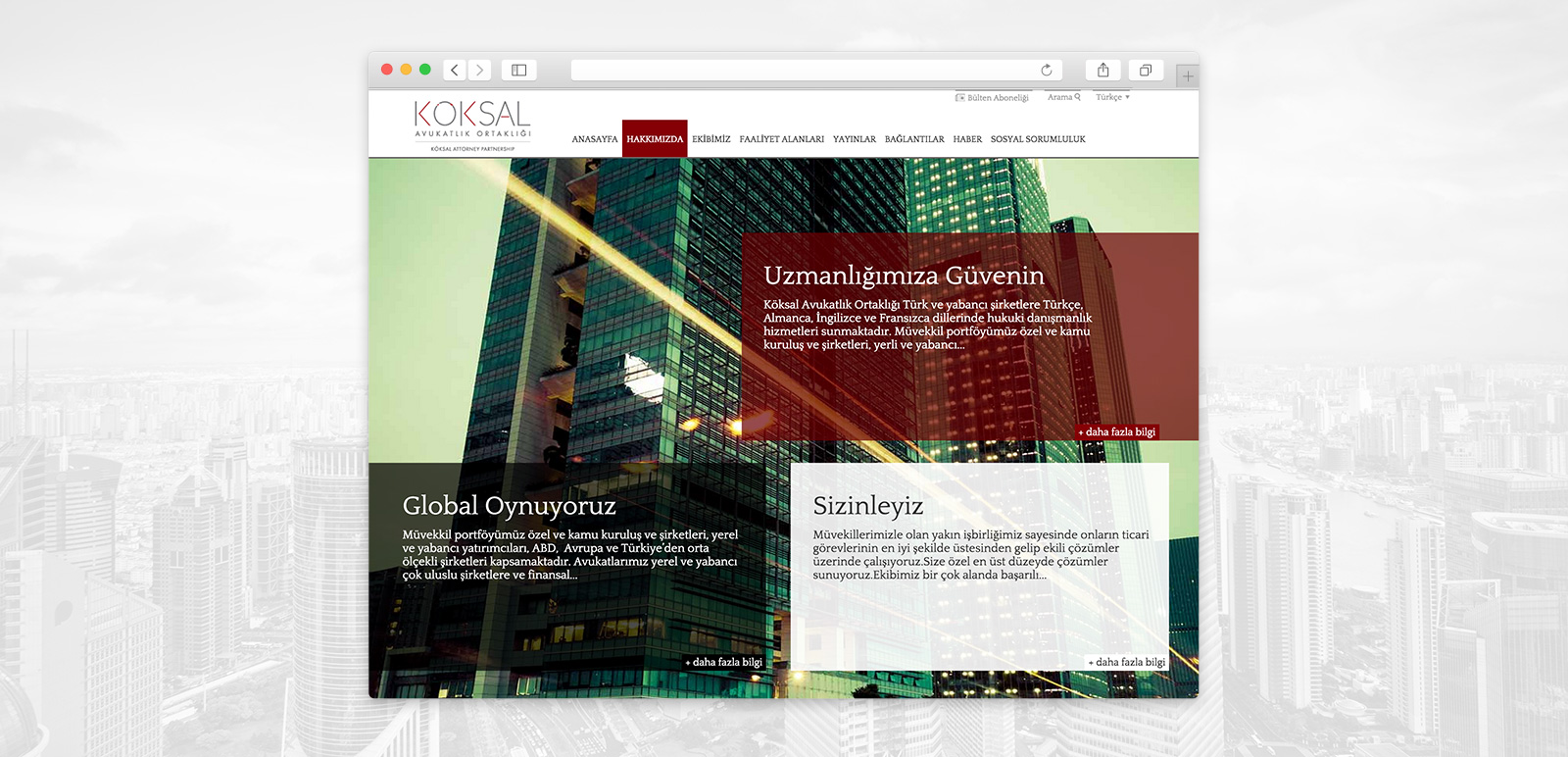
Task: Select the HAKKIMIZDA menu item
Action: point(655,138)
